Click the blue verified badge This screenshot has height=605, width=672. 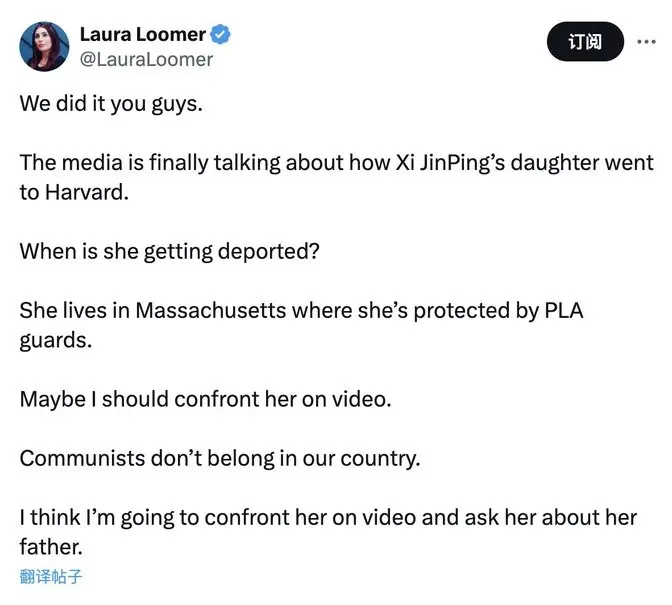pyautogui.click(x=222, y=35)
